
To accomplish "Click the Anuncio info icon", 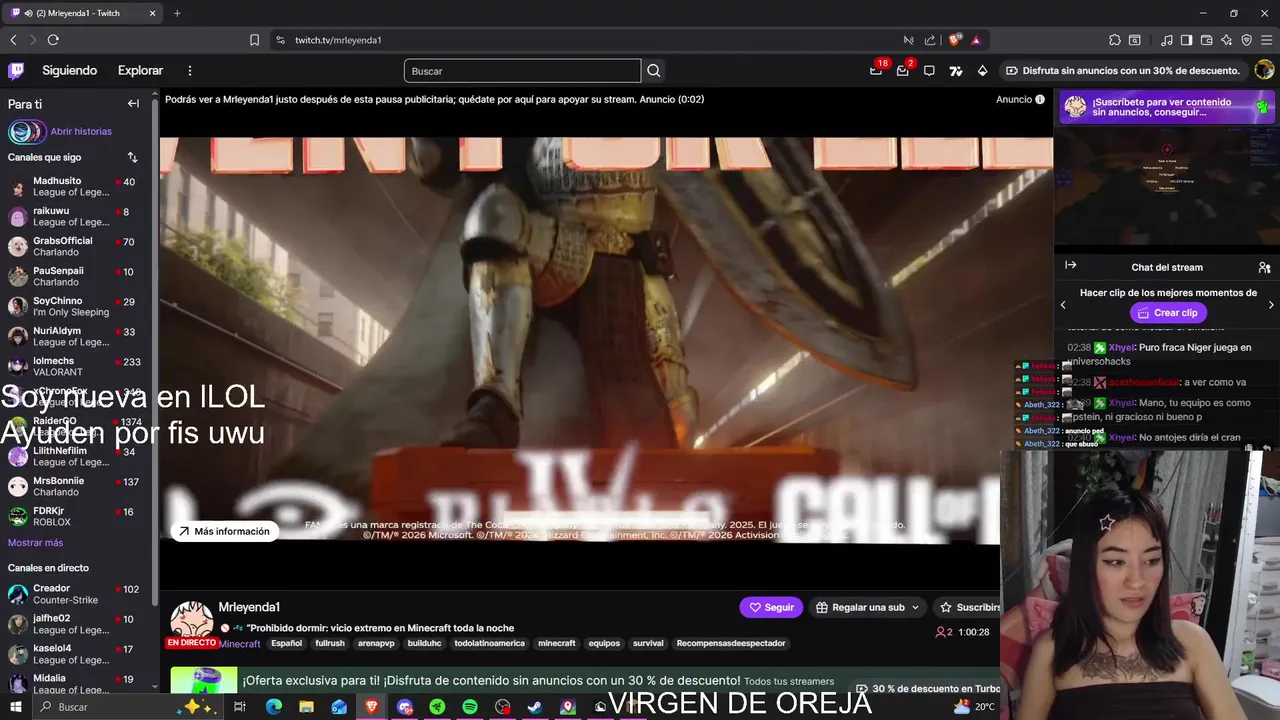I will coord(1040,99).
